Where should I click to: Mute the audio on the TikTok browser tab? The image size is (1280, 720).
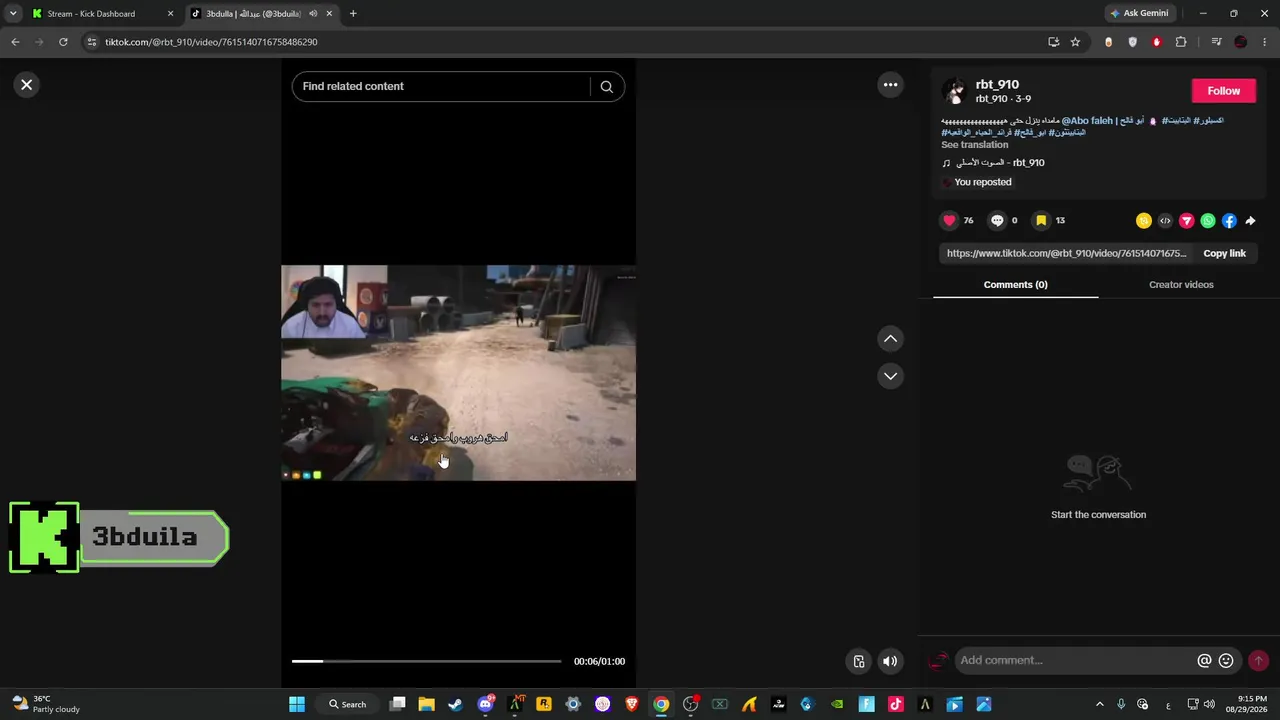[x=313, y=14]
